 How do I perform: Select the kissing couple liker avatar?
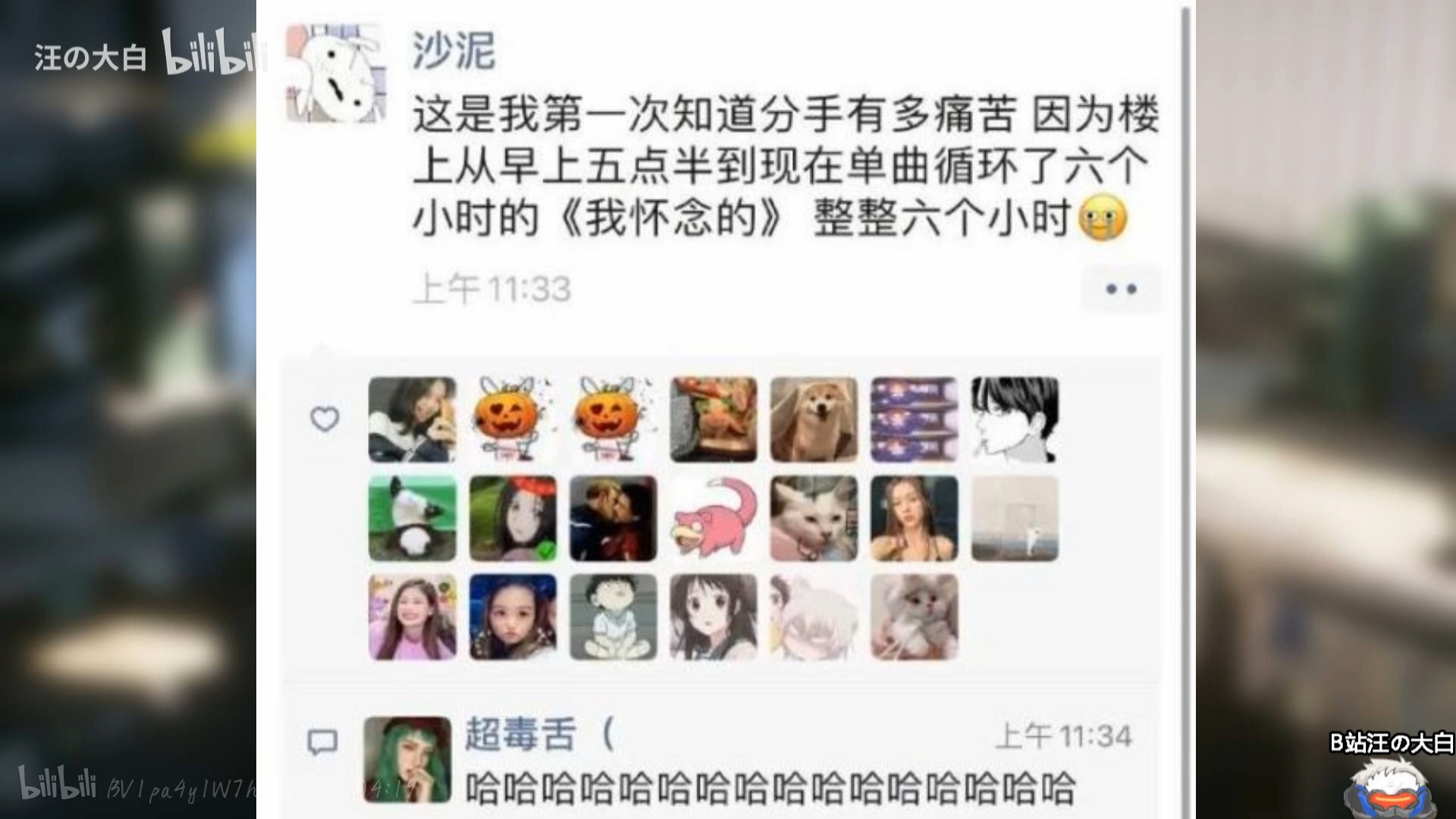pos(613,519)
